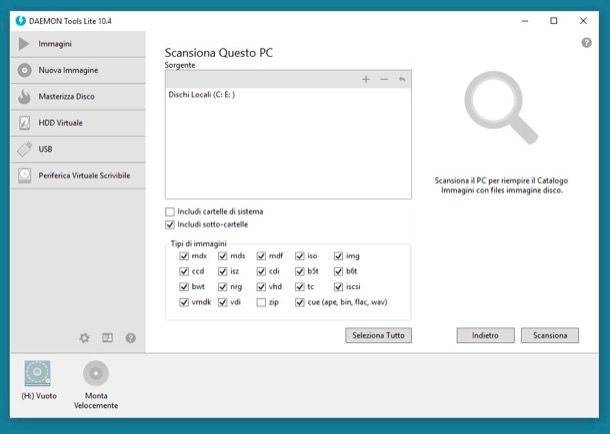Toggle the b5t checkbox
This screenshot has height=434, width=610.
click(x=299, y=271)
